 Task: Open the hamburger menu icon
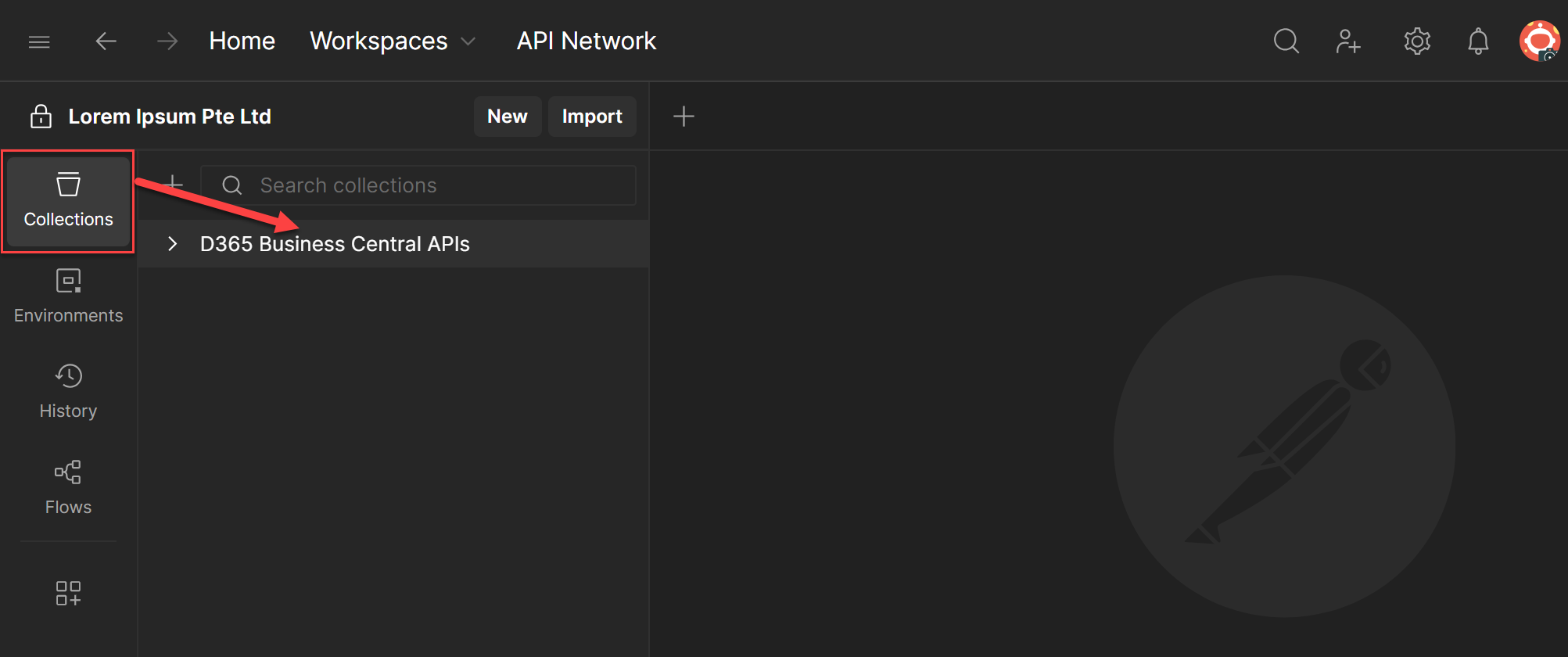pos(39,41)
